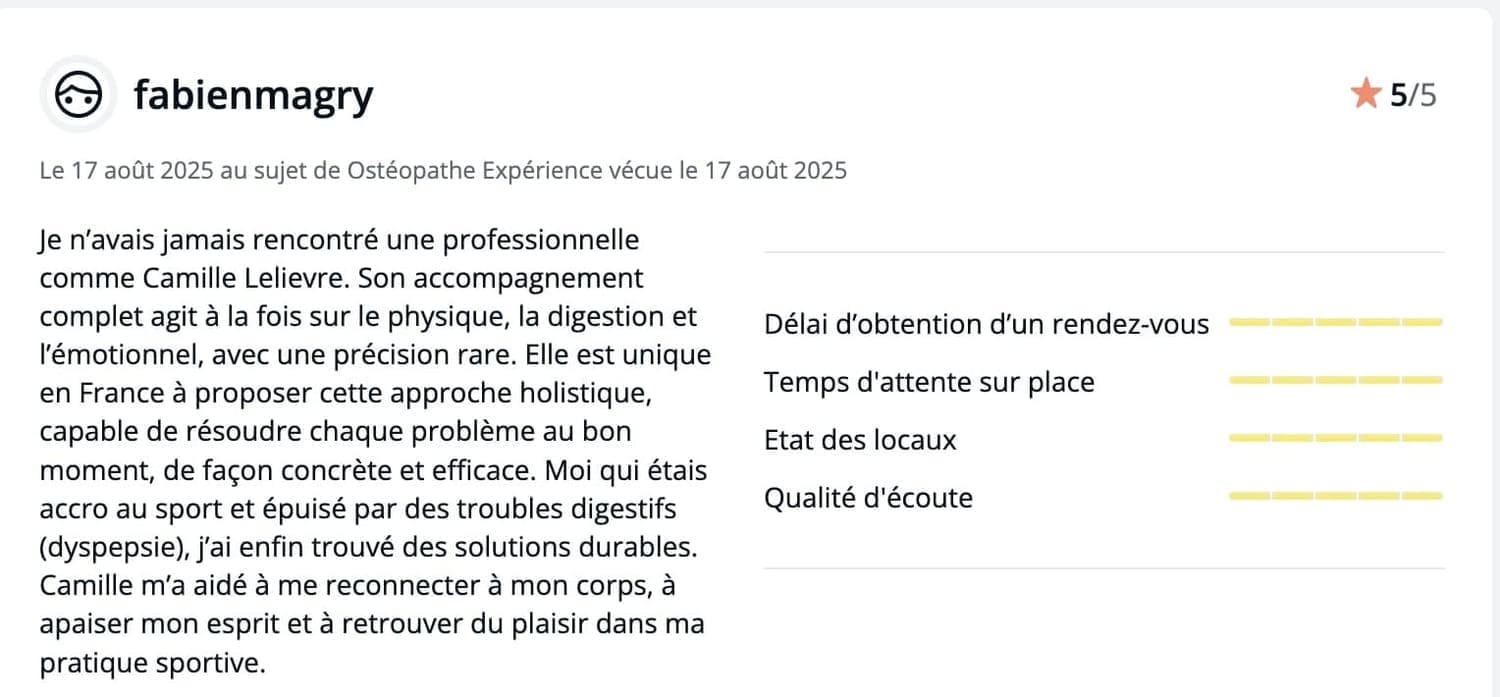Click the Temps d'attente sur place rating bar
1500x697 pixels.
click(1336, 380)
